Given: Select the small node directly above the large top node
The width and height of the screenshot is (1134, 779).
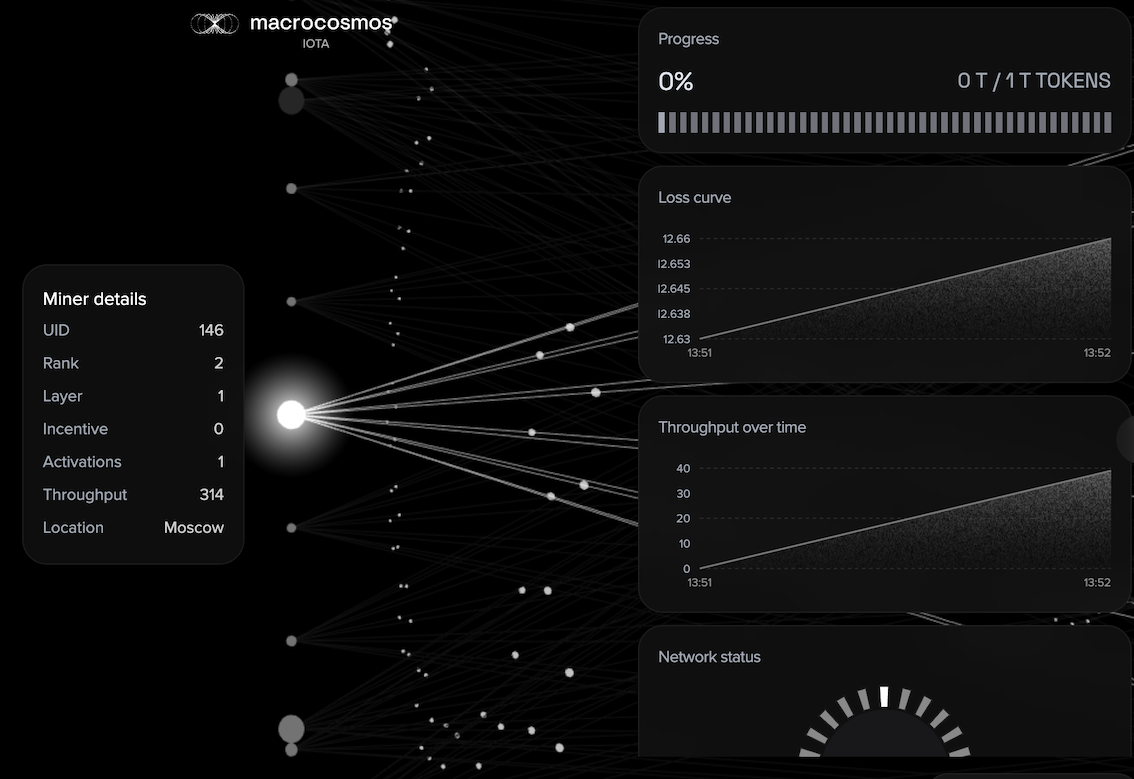Looking at the screenshot, I should [x=291, y=79].
